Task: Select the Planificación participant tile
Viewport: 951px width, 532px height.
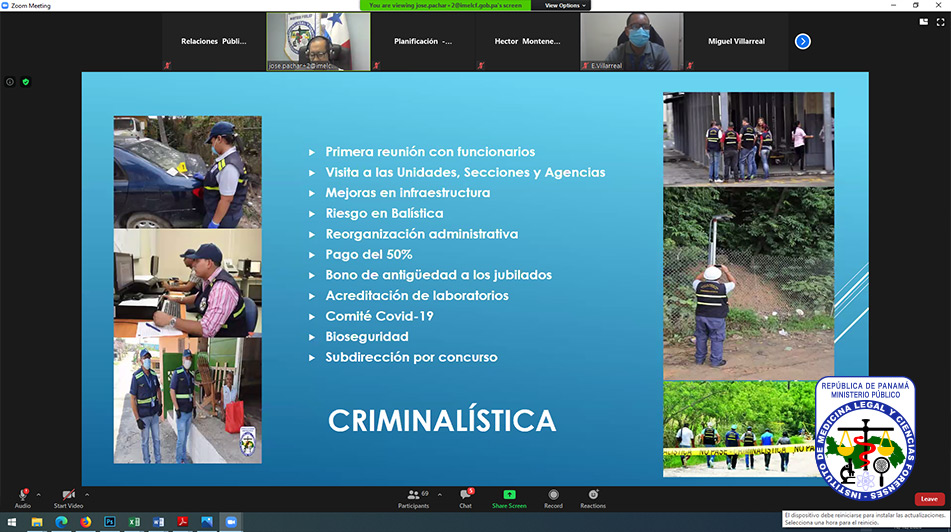Action: pyautogui.click(x=423, y=41)
